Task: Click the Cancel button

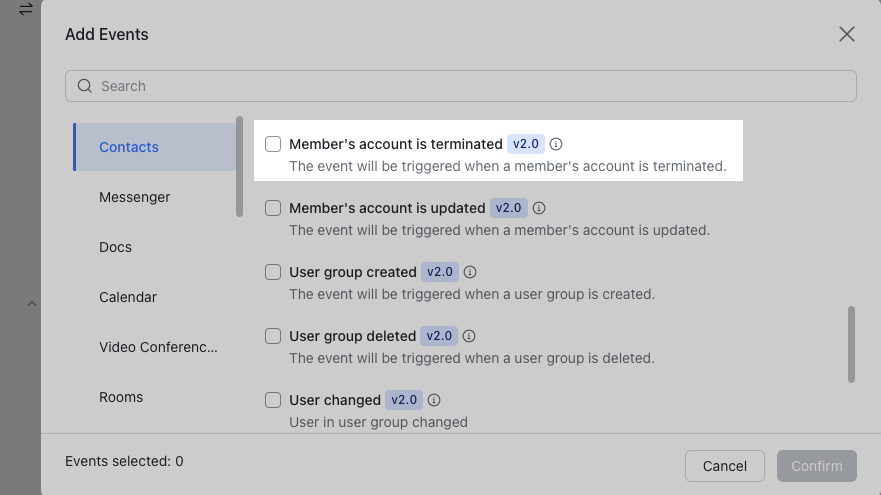Action: pos(725,466)
